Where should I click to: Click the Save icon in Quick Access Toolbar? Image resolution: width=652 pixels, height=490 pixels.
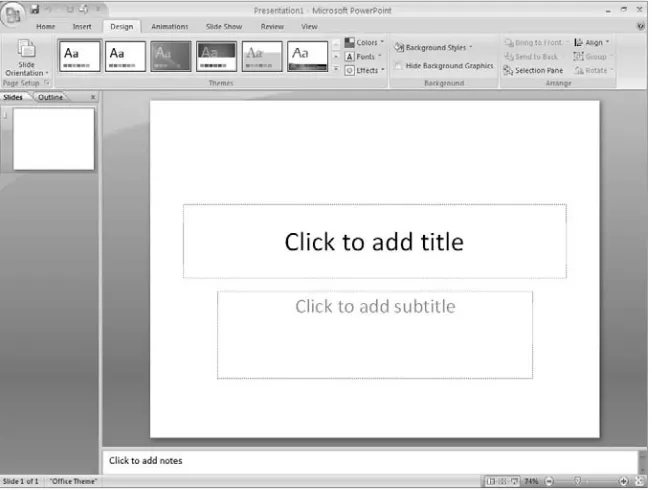tap(35, 9)
